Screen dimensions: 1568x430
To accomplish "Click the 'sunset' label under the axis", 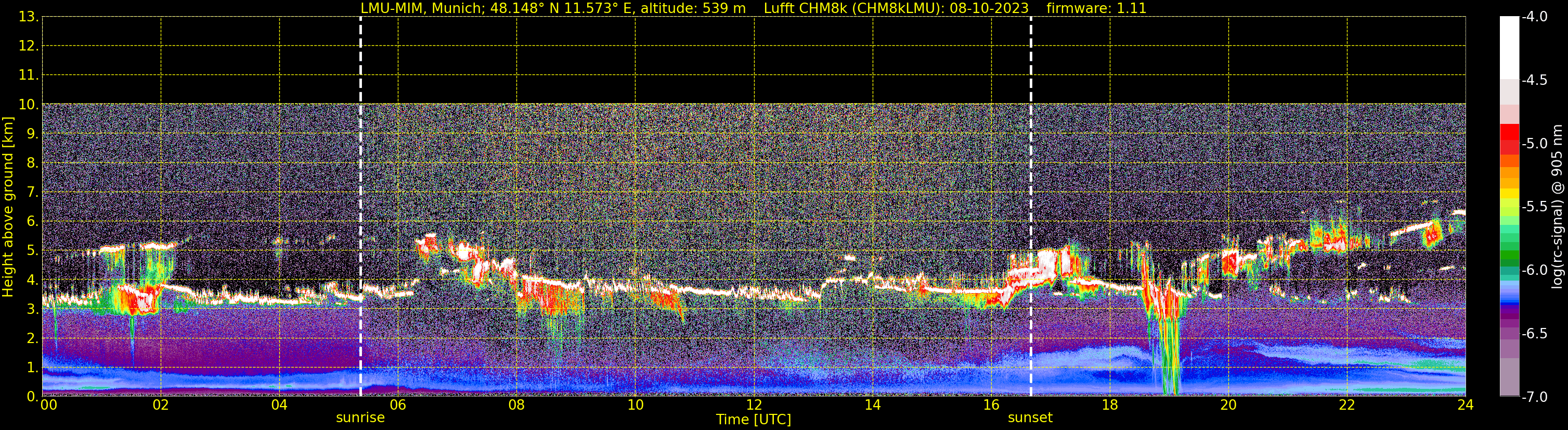I will pos(1030,418).
